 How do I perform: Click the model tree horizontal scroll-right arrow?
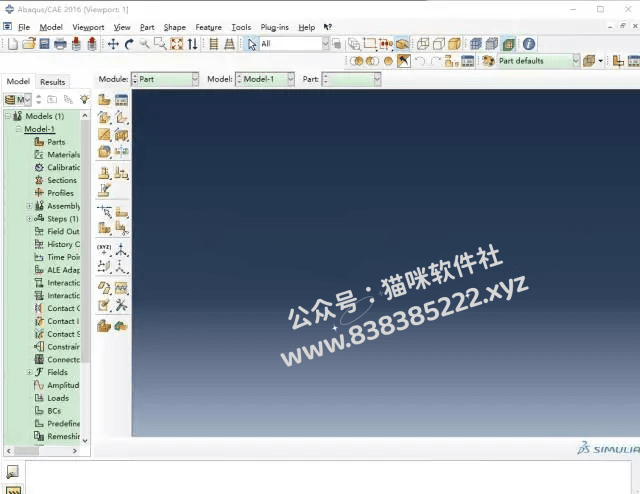(x=75, y=451)
